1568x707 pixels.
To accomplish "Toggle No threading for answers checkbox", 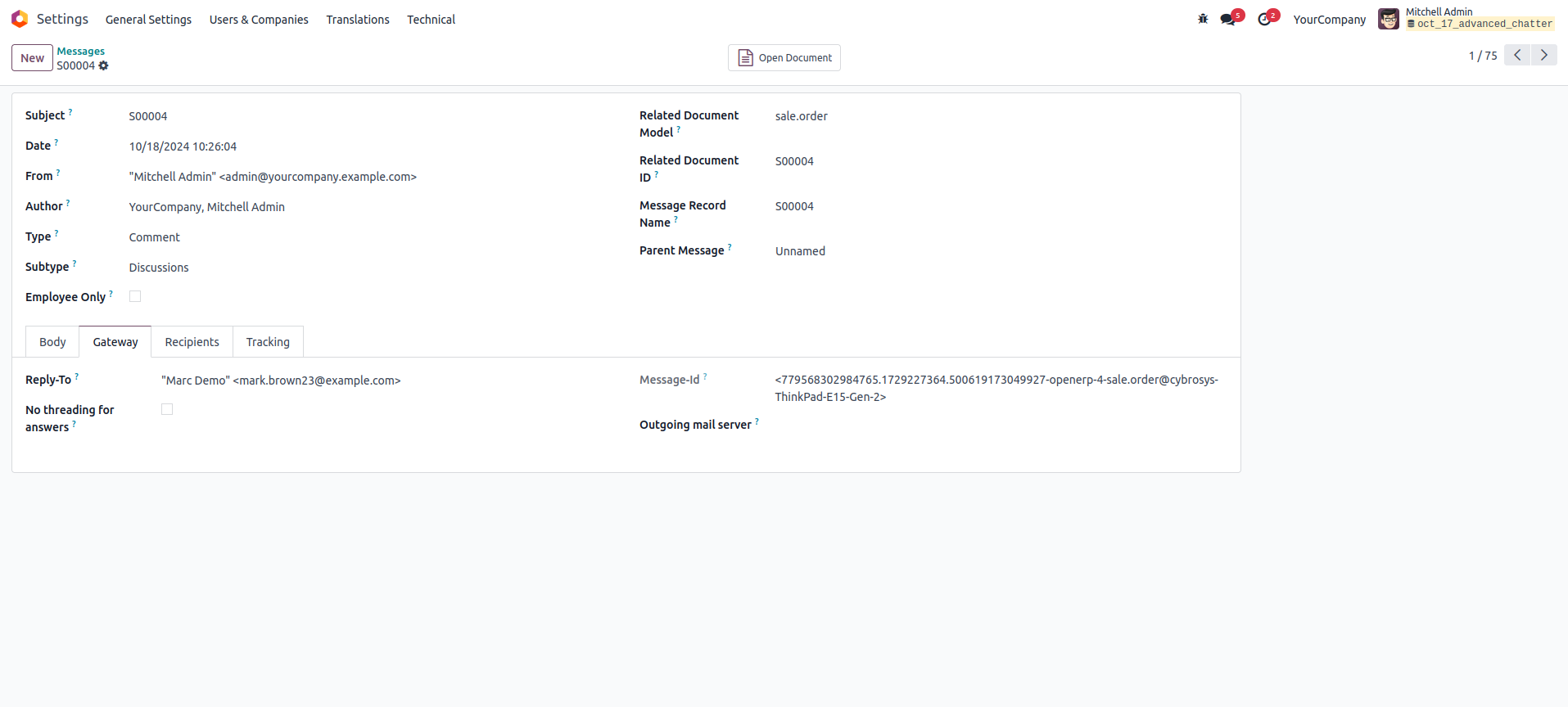I will 167,409.
